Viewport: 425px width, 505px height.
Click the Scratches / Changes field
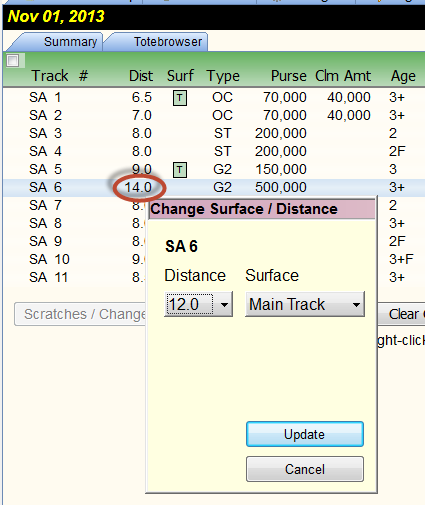[x=80, y=314]
